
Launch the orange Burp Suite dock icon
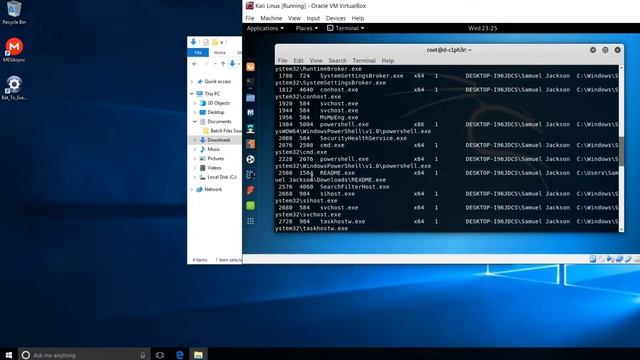coord(251,144)
